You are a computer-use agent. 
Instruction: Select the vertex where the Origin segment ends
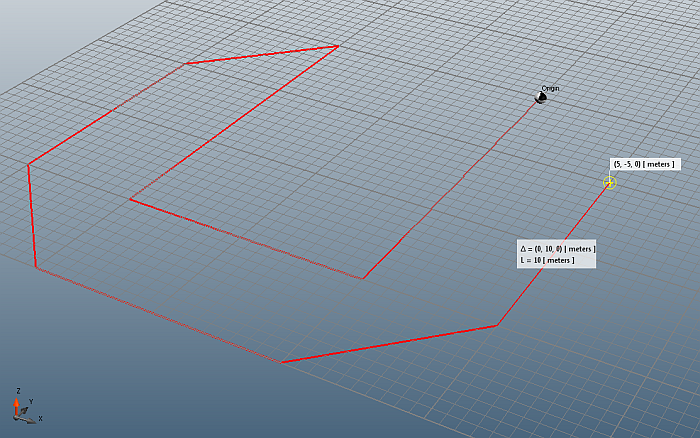[x=361, y=278]
